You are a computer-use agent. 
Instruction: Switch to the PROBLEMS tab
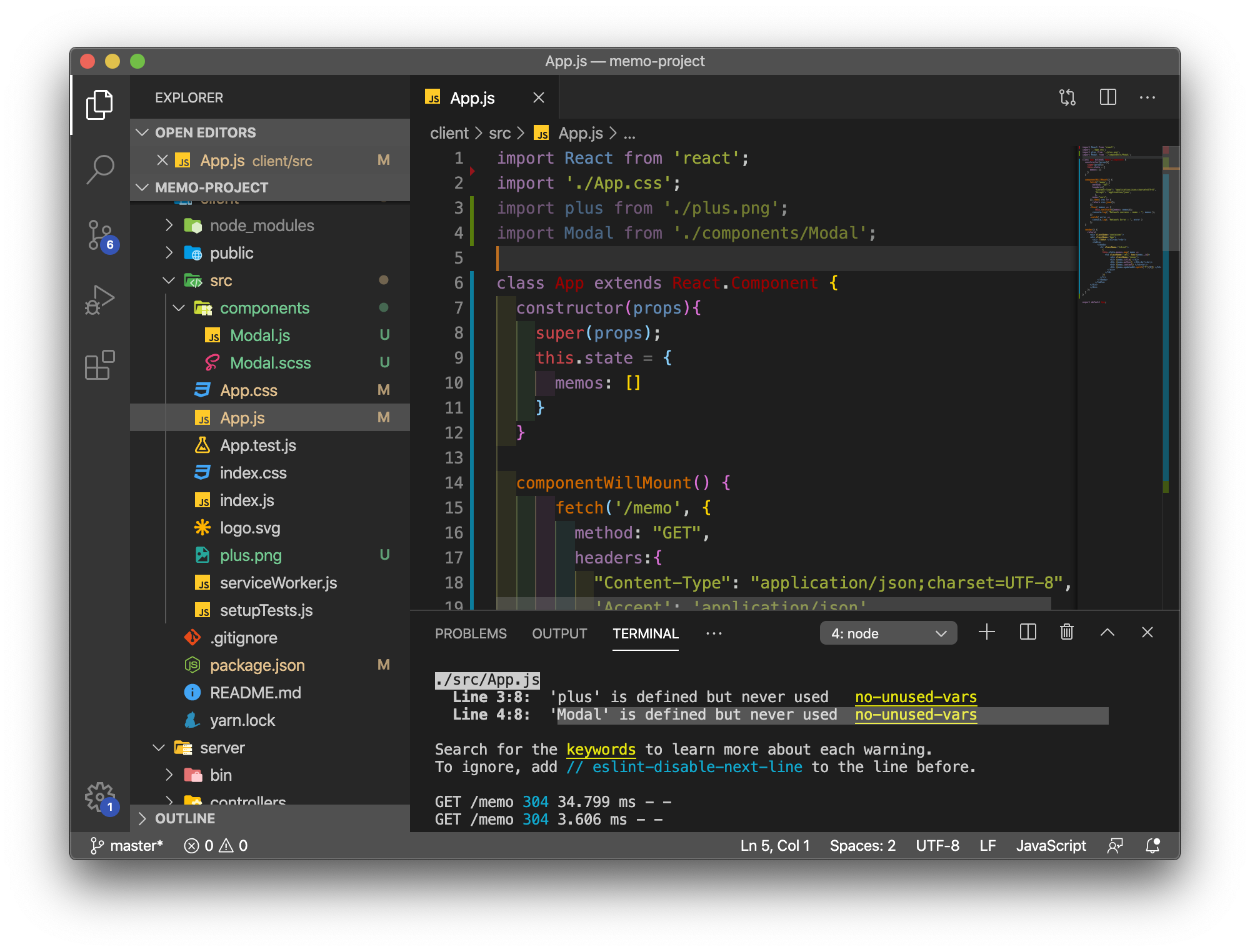point(471,633)
